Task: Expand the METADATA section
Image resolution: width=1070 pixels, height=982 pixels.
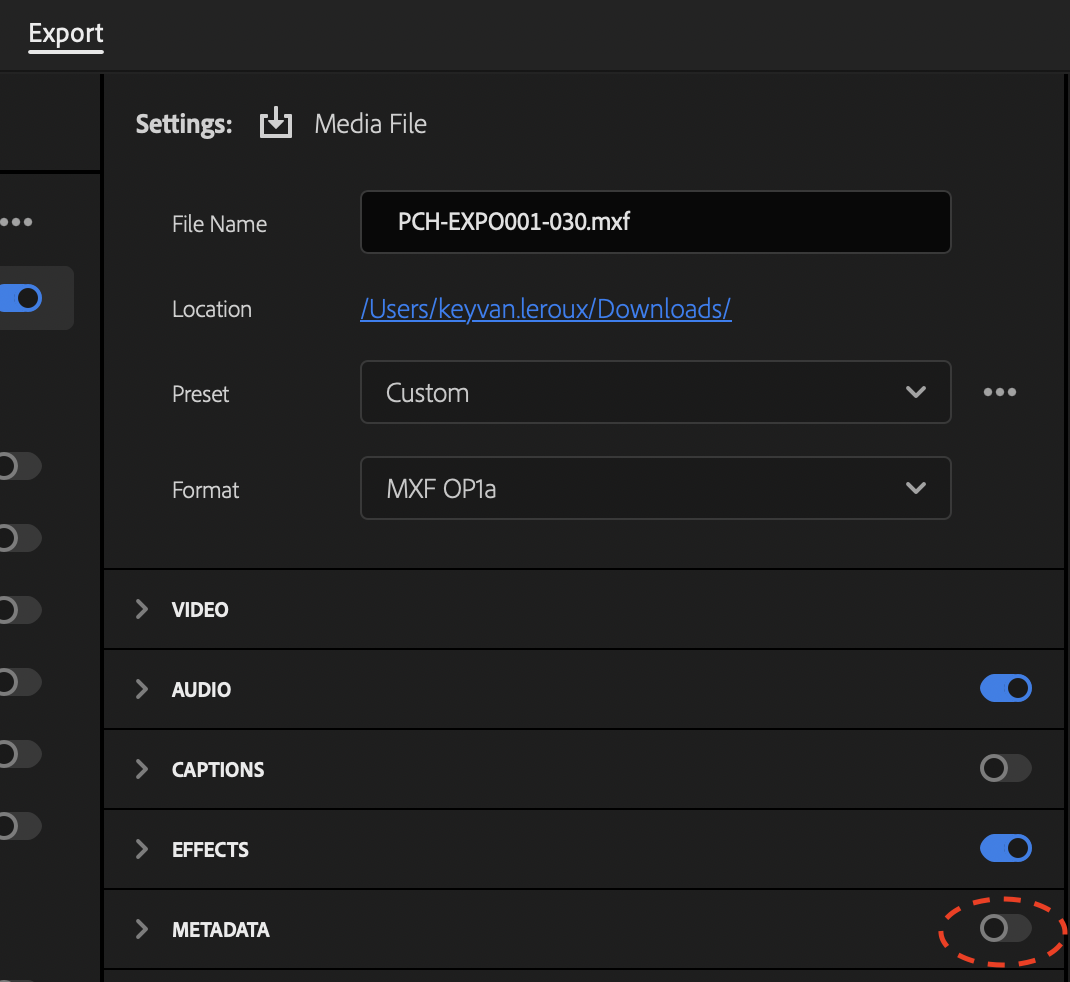Action: pos(141,929)
